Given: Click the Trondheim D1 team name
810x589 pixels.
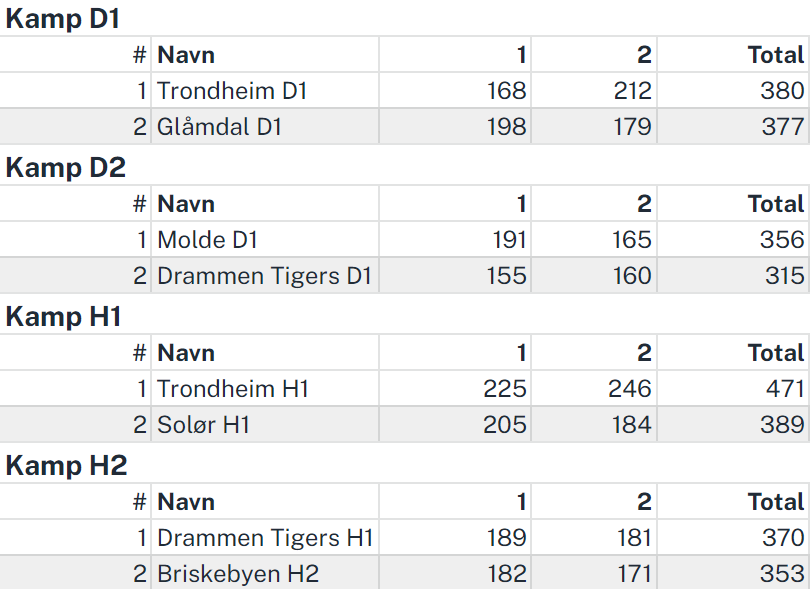Looking at the screenshot, I should pyautogui.click(x=232, y=91).
